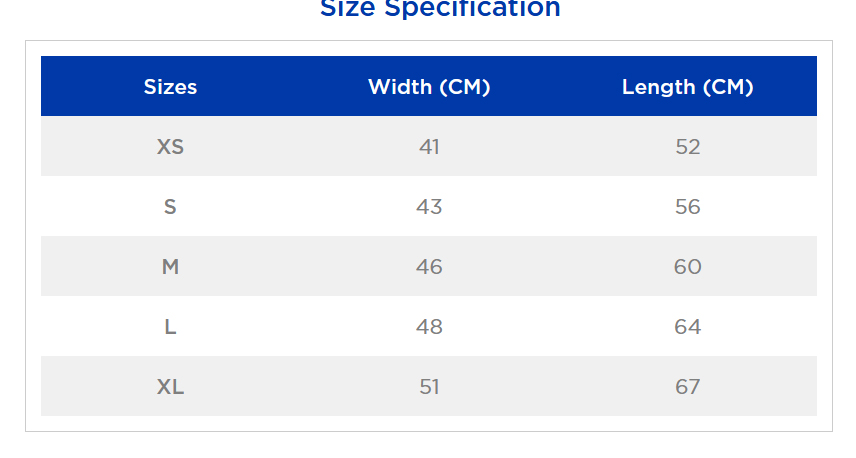The height and width of the screenshot is (458, 856).
Task: Click the M length value 60
Action: [x=687, y=267]
